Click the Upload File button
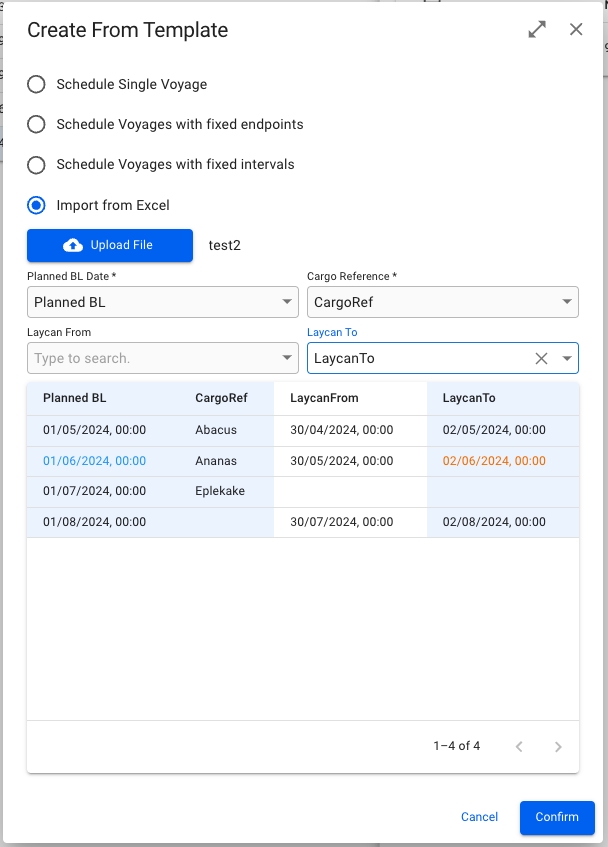Image resolution: width=608 pixels, height=847 pixels. 110,245
